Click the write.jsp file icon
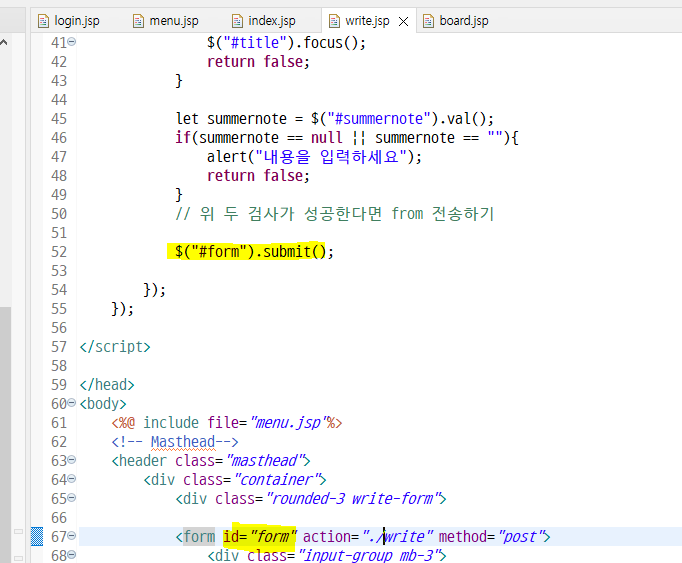Image resolution: width=682 pixels, height=563 pixels. coord(334,20)
